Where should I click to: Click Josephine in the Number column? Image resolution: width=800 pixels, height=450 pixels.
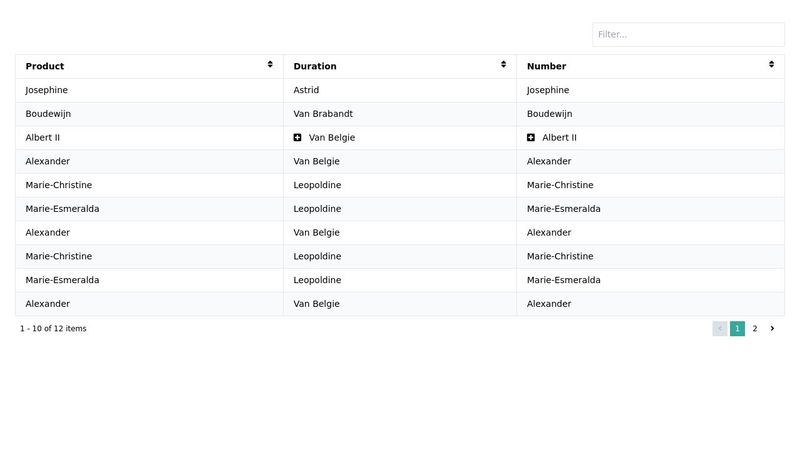point(548,90)
